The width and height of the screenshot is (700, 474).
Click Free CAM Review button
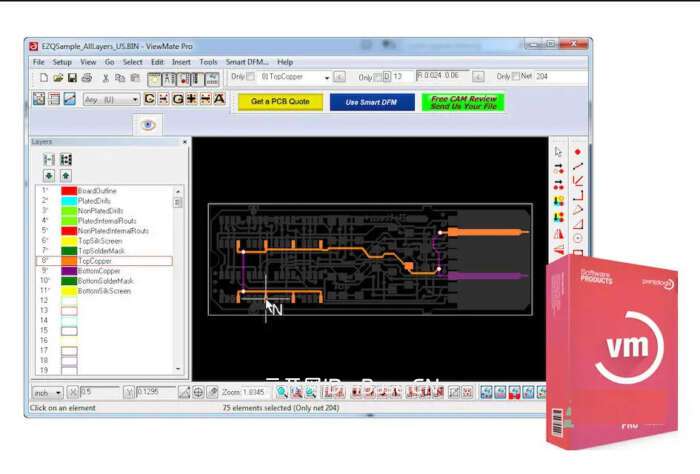tap(463, 102)
